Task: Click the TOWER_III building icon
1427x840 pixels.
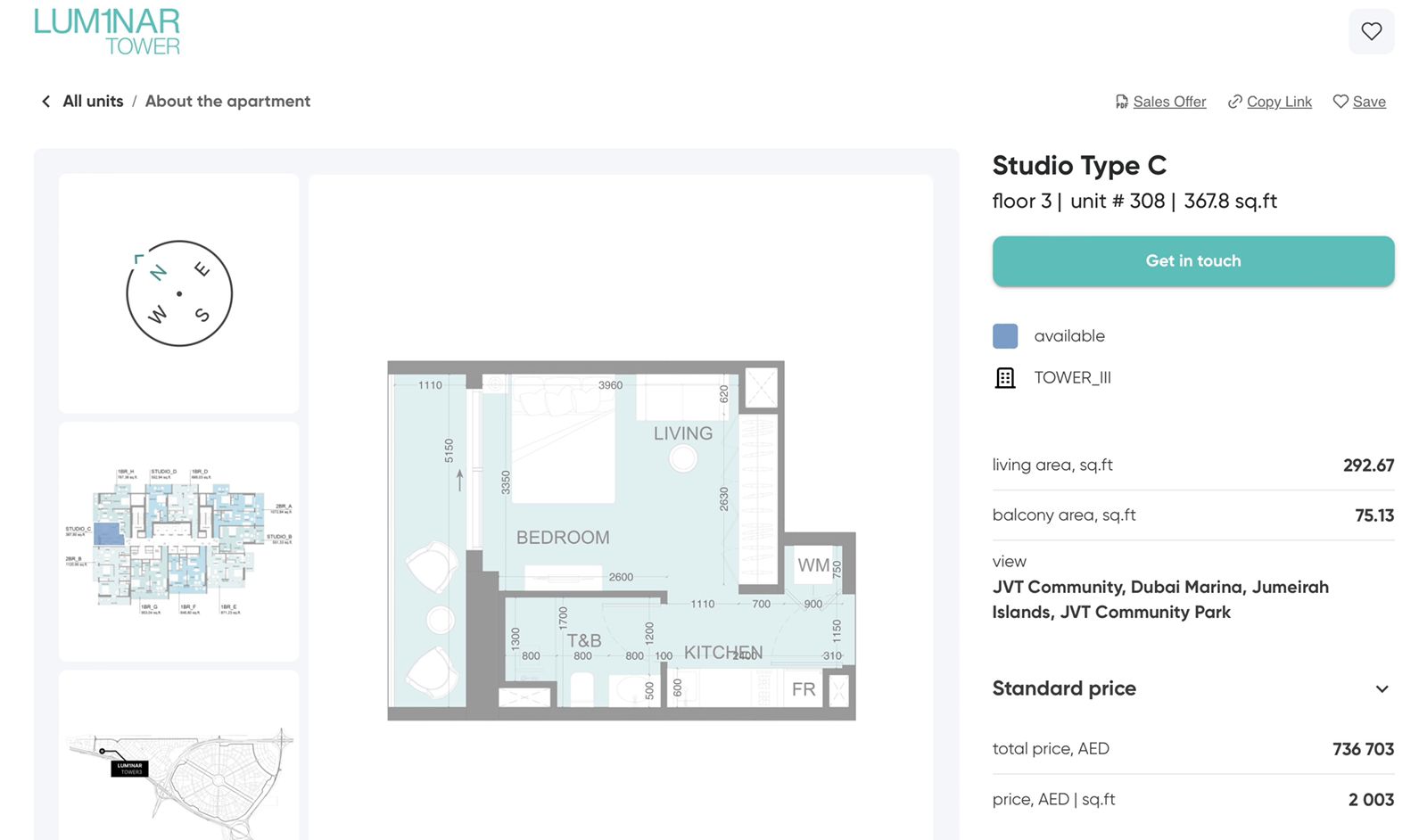Action: pyautogui.click(x=1005, y=378)
